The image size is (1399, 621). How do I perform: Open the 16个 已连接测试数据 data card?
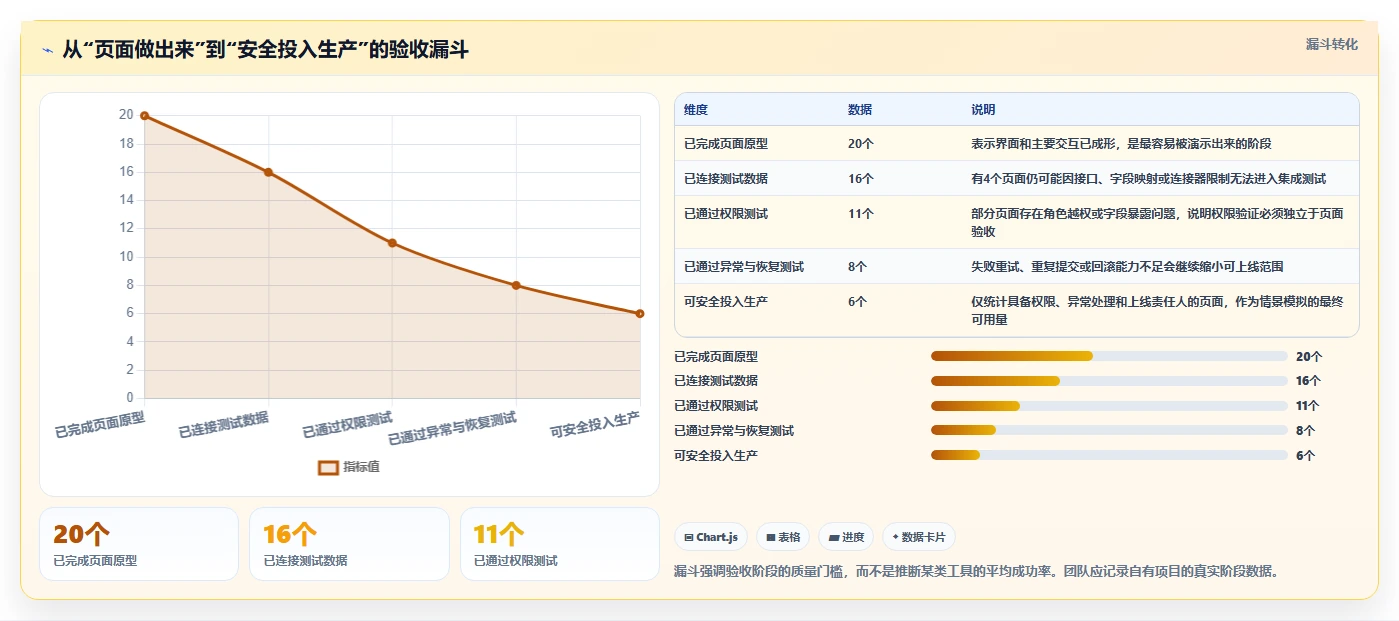pos(349,544)
